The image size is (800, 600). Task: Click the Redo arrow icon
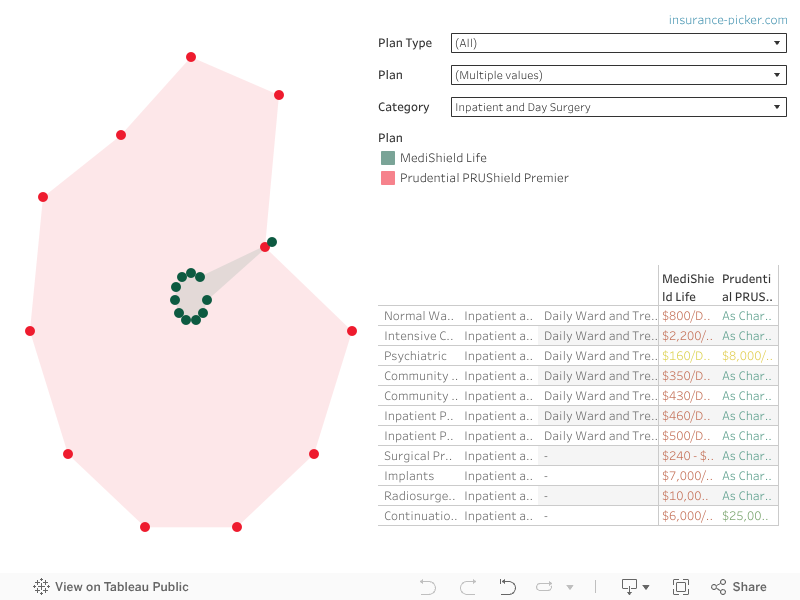click(467, 587)
